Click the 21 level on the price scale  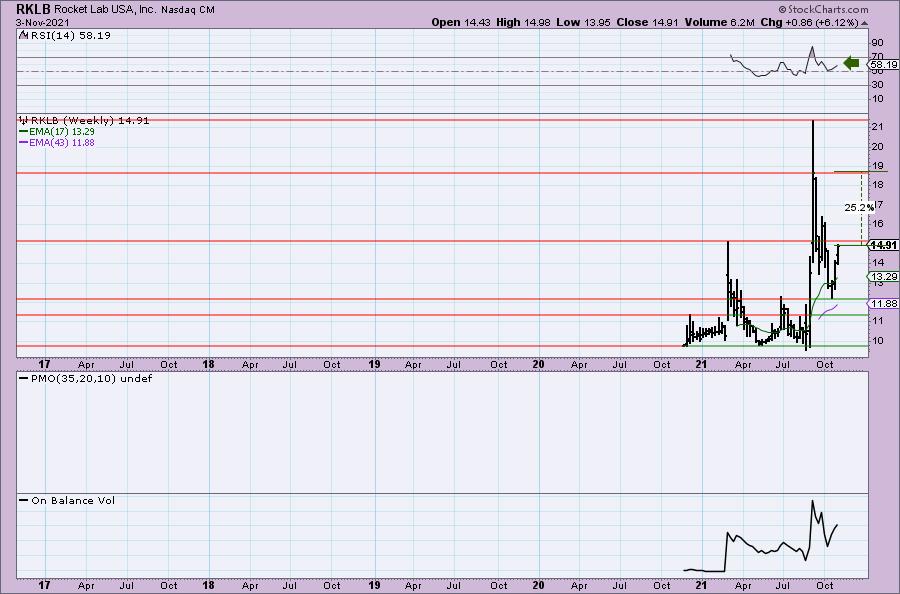click(x=878, y=126)
